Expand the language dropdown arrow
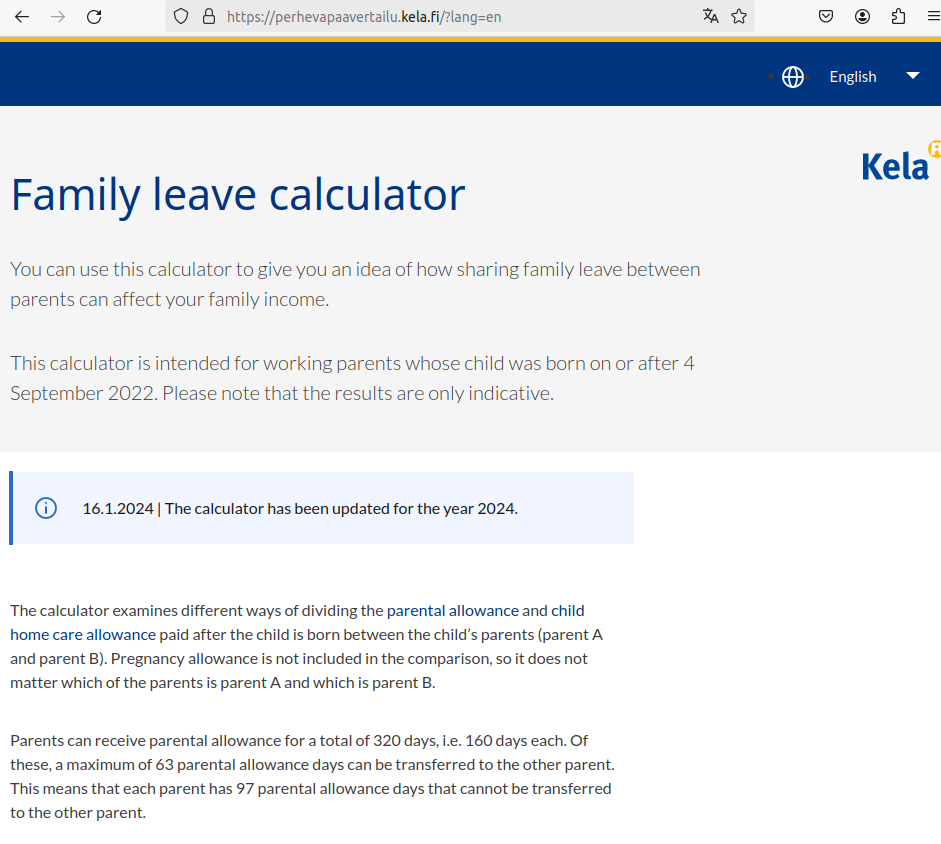941x844 pixels. coord(912,76)
